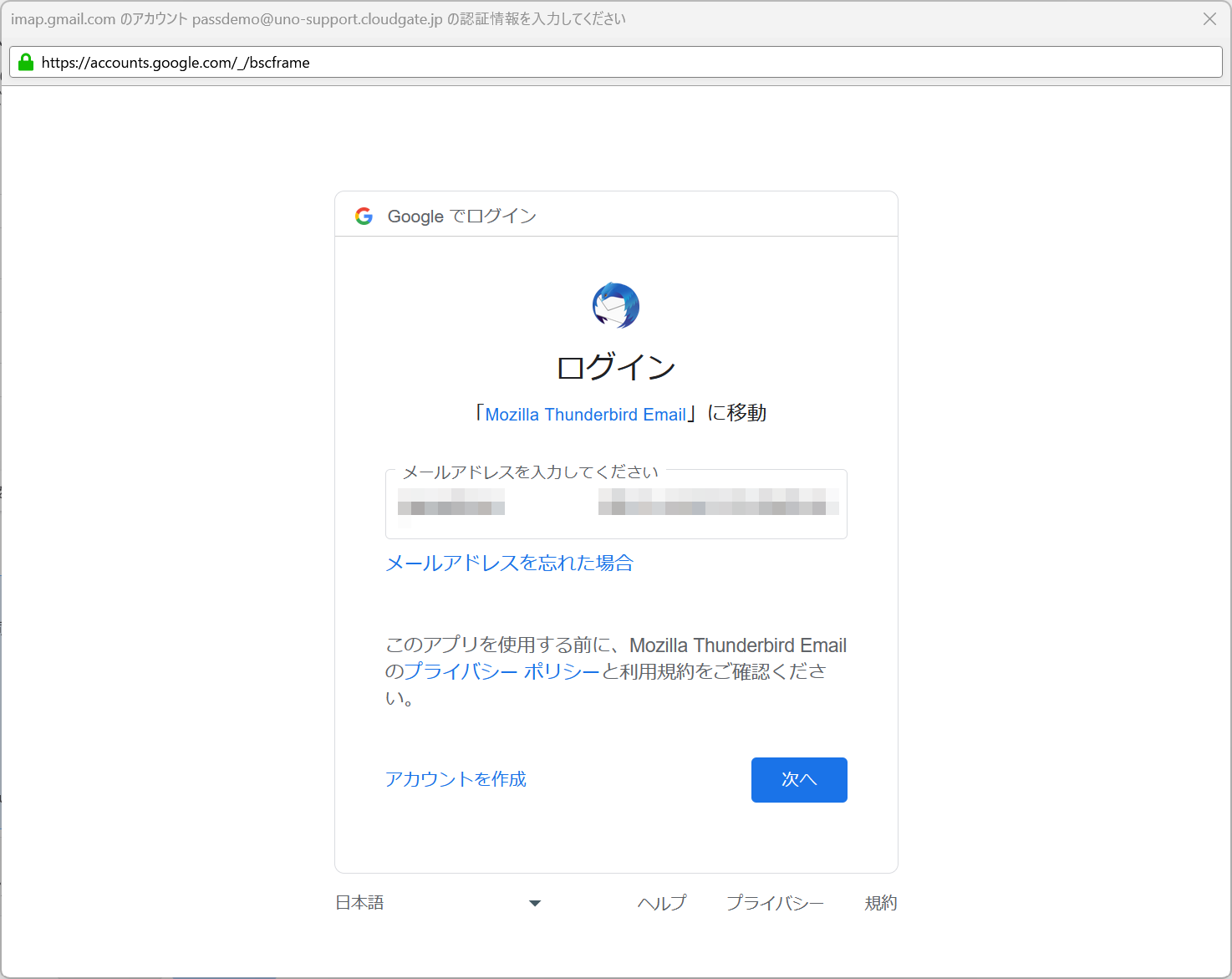The width and height of the screenshot is (1232, 979).
Task: Open the Mozilla Thunderbird Email link
Action: tap(585, 414)
